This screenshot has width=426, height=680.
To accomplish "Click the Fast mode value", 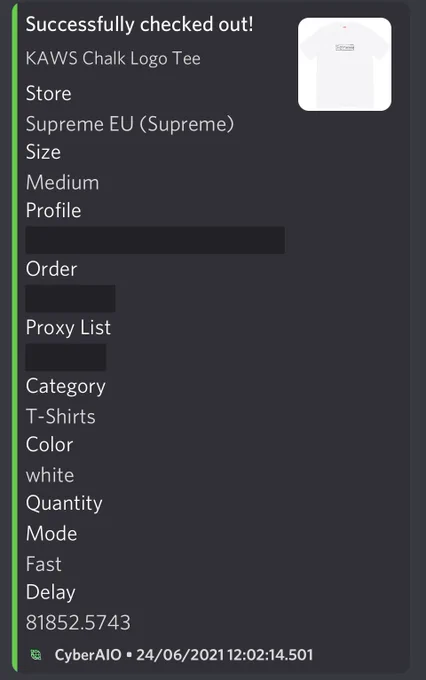I will click(43, 564).
